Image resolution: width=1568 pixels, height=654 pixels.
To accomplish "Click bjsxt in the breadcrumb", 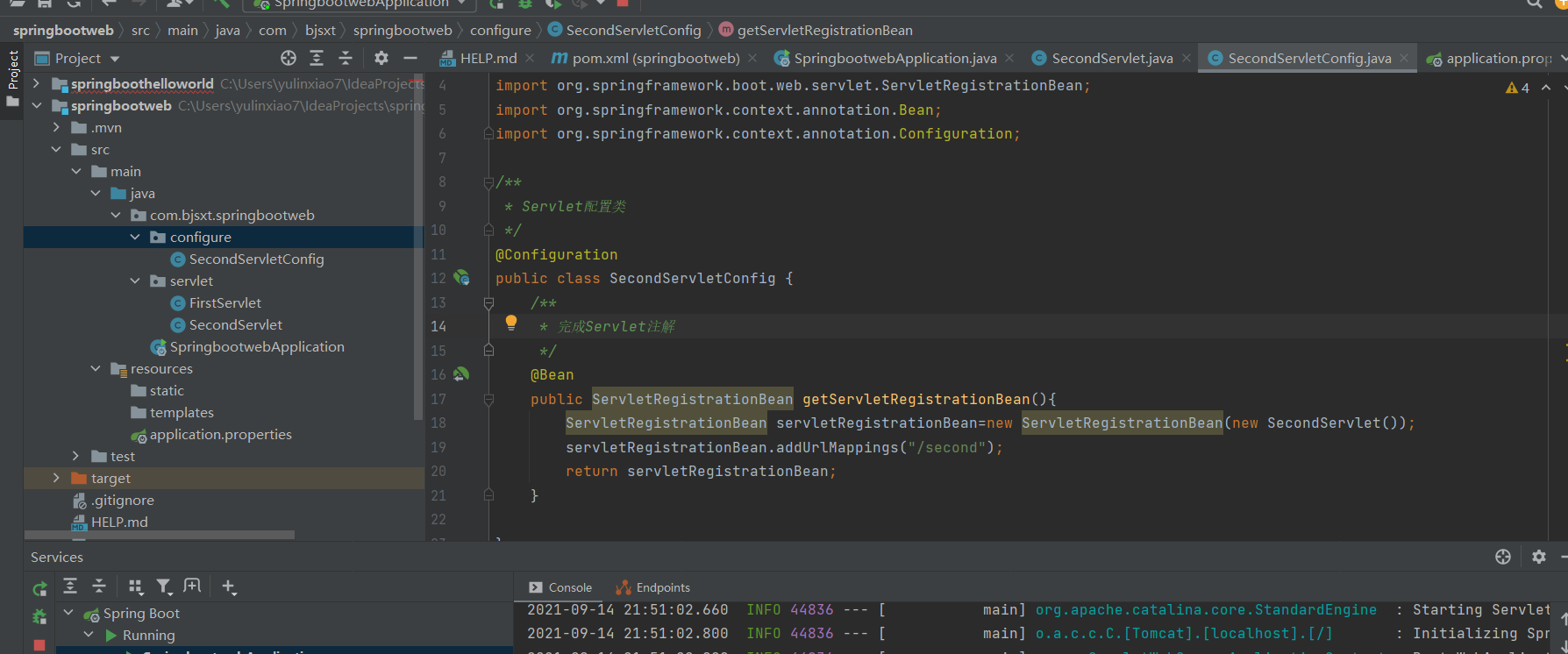I will 320,30.
